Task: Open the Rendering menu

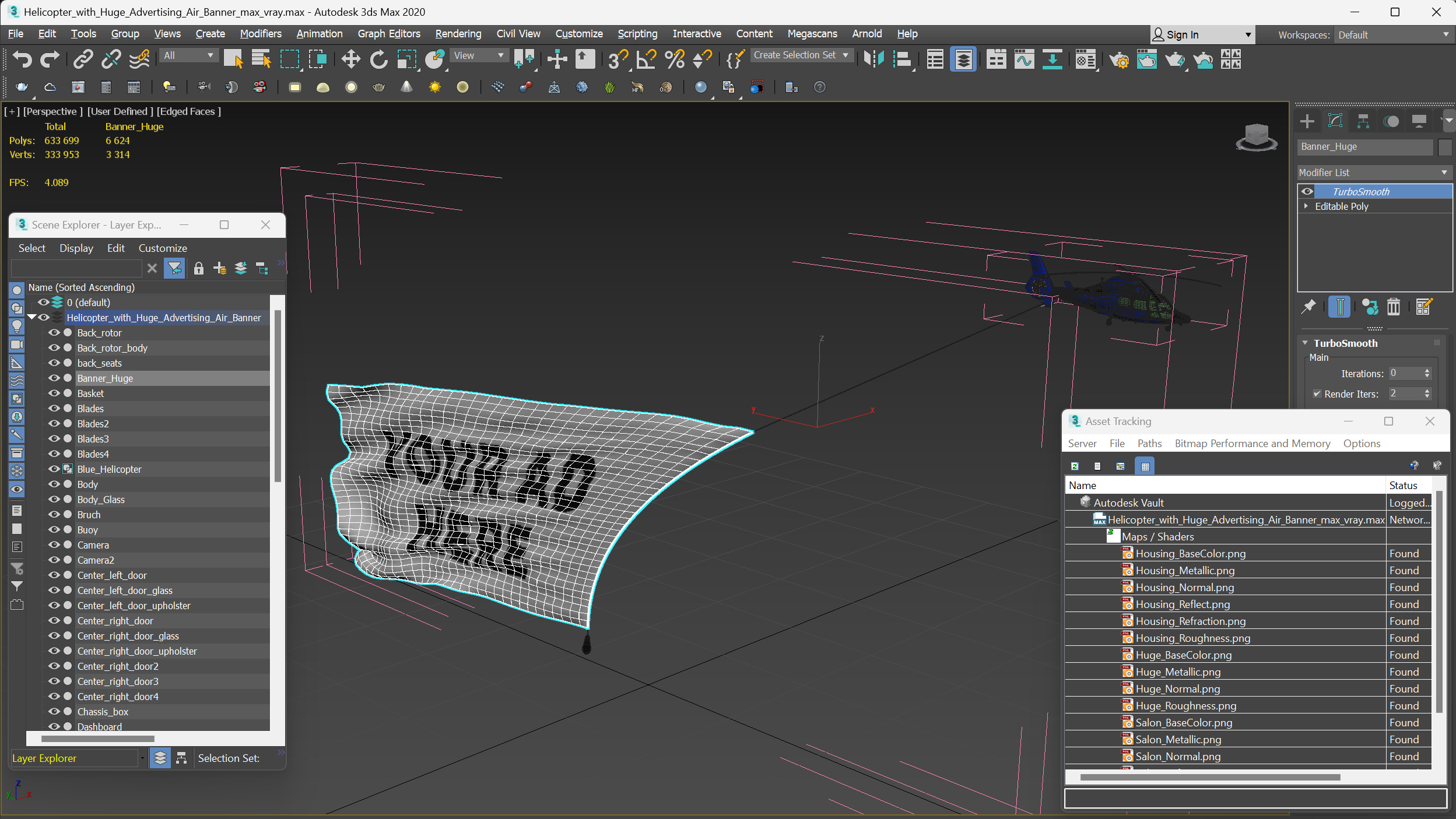Action: coord(458,34)
